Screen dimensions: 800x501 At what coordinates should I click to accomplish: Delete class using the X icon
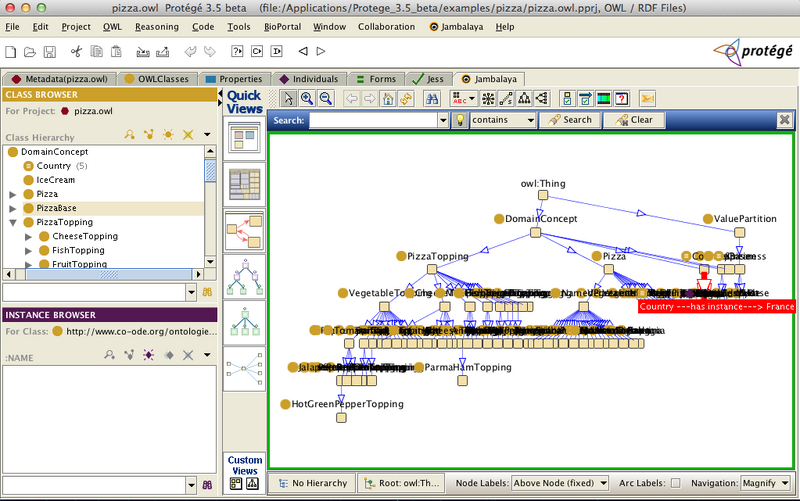pyautogui.click(x=188, y=135)
